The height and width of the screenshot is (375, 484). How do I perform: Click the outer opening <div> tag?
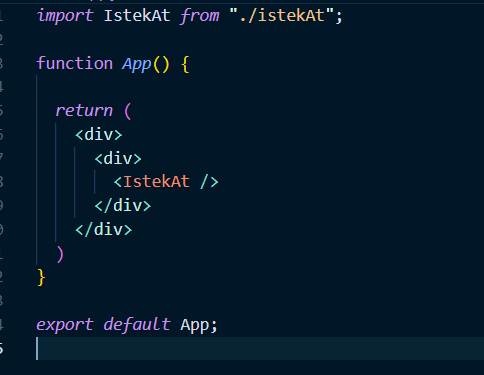click(99, 135)
